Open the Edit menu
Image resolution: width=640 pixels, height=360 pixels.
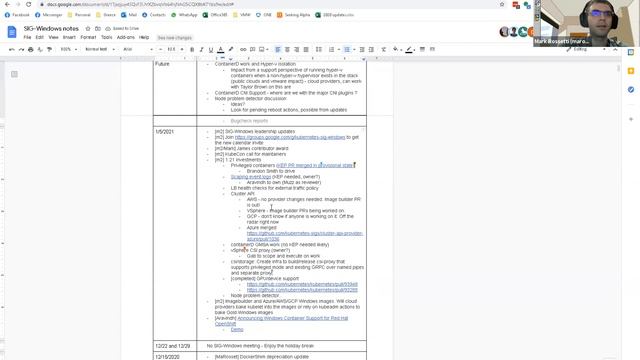click(39, 38)
